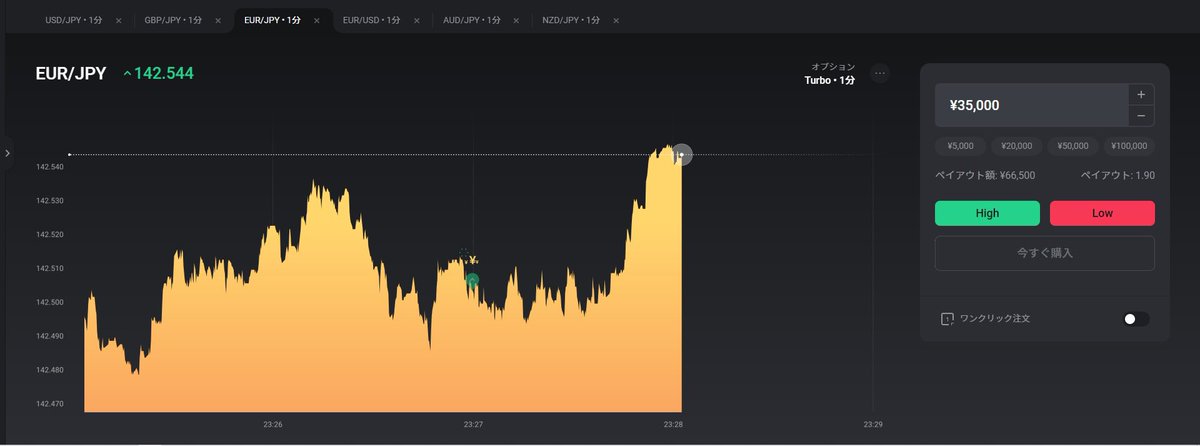Viewport: 1200px width, 446px height.
Task: Click the 今すぐ購入 purchase button
Action: pos(1045,253)
